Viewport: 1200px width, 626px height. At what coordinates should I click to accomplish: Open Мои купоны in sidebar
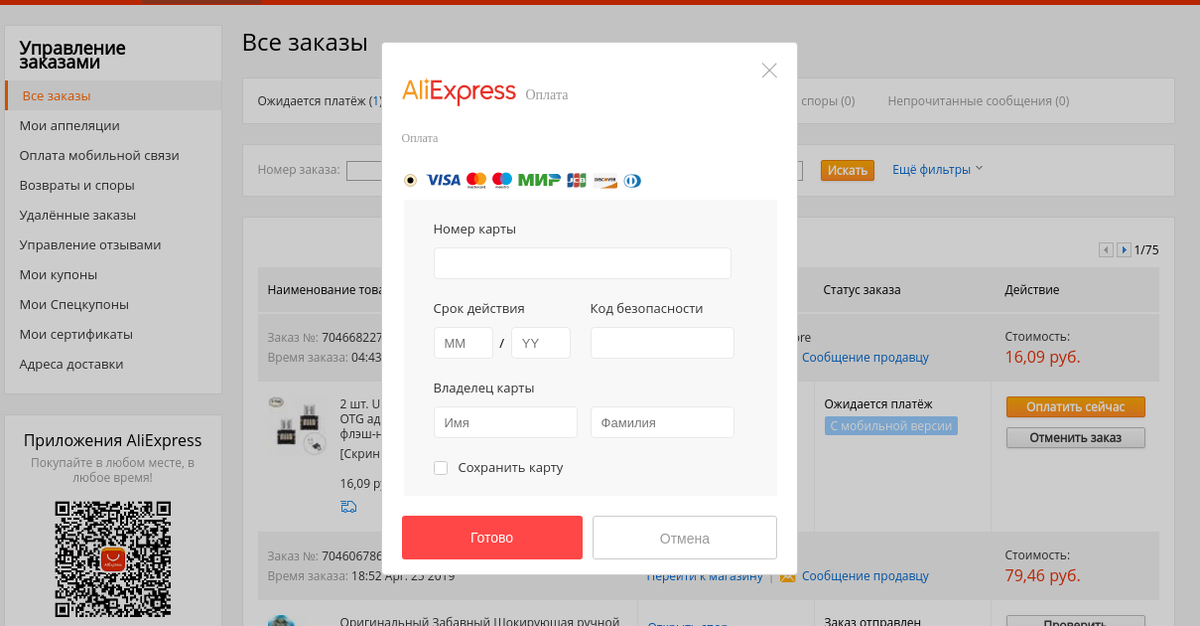[59, 275]
